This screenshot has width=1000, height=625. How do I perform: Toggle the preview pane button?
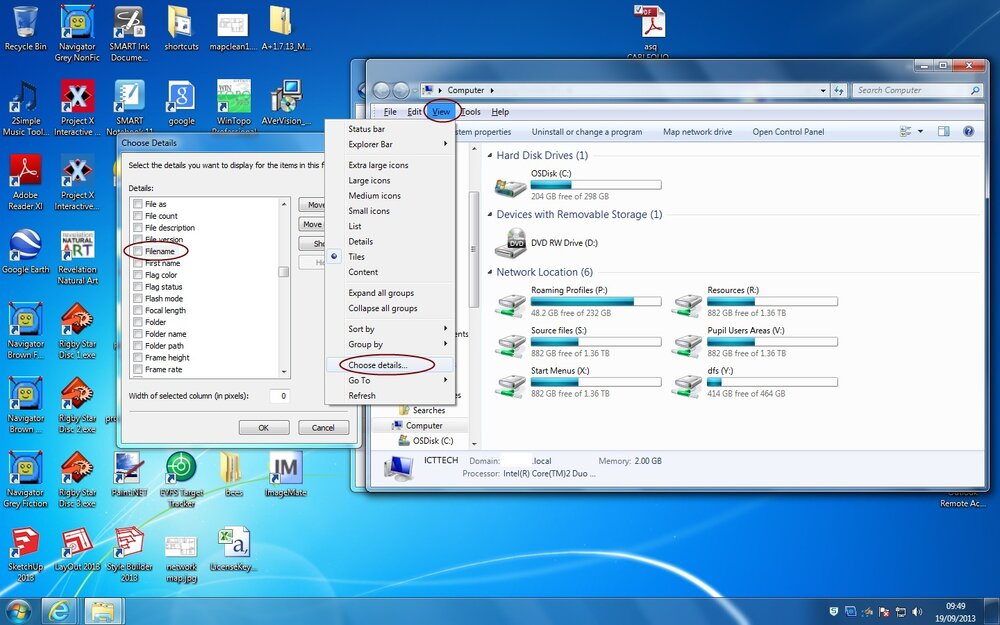tap(943, 131)
